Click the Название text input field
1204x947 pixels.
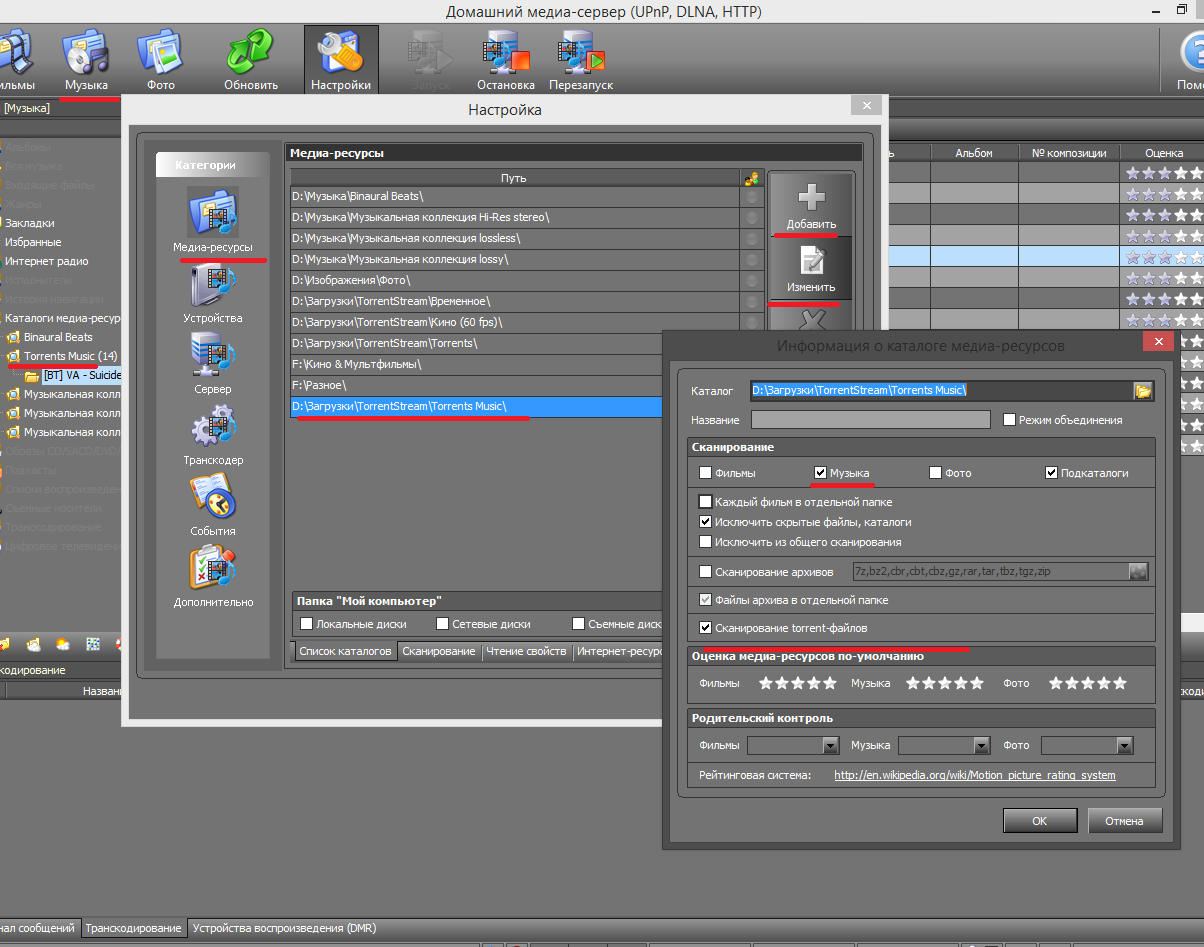(x=870, y=420)
